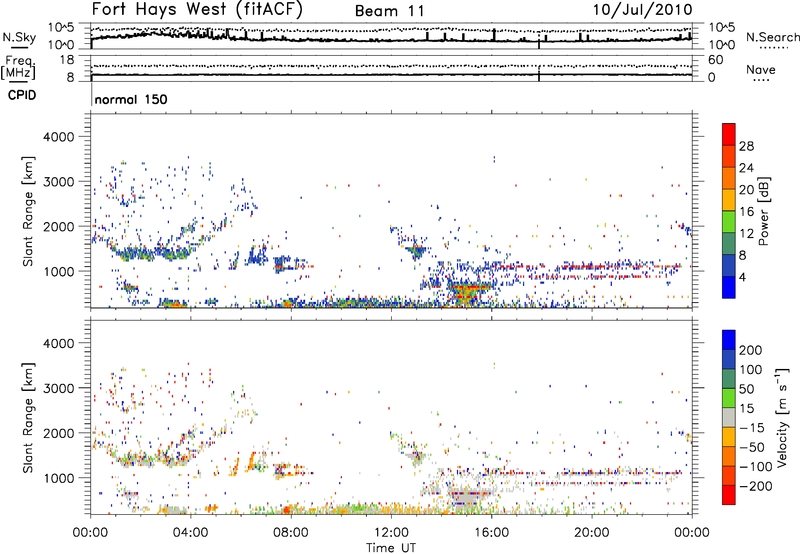Click the 'N.Search' legend label
The height and width of the screenshot is (554, 800).
coord(772,37)
